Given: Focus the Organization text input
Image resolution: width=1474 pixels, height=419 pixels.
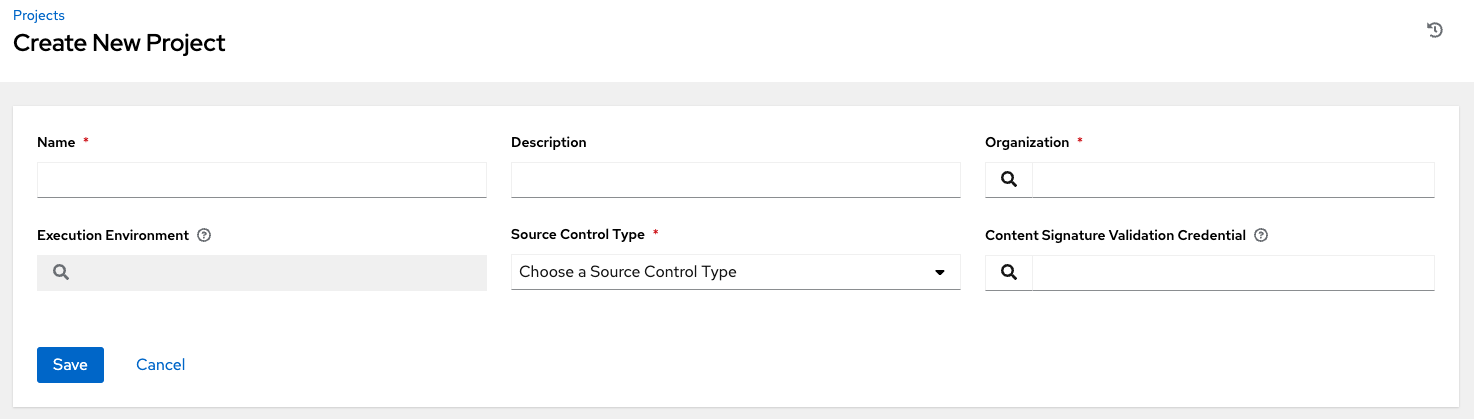Looking at the screenshot, I should [1233, 180].
